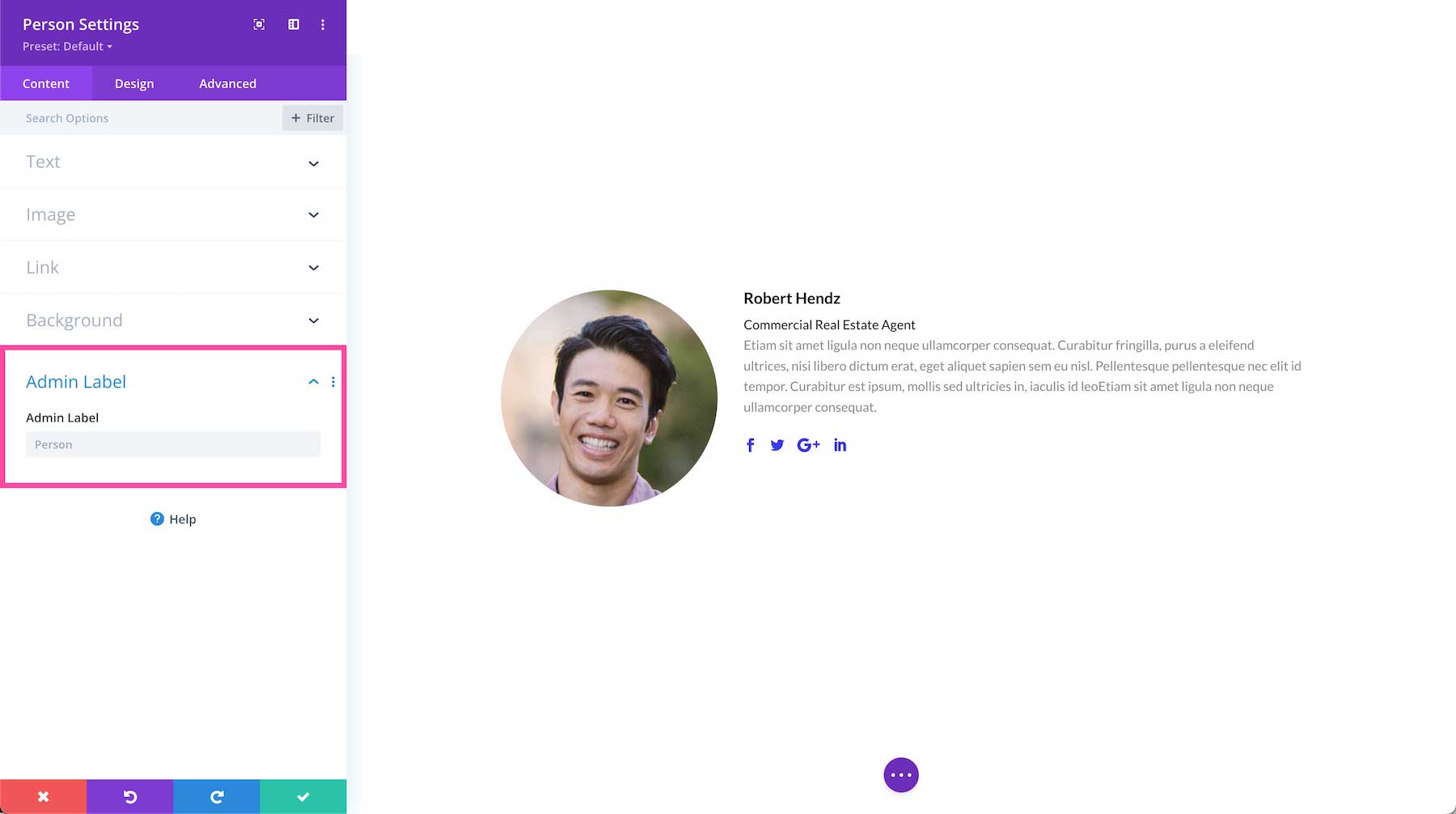The height and width of the screenshot is (814, 1456).
Task: Open the LinkedIn social icon
Action: pyautogui.click(x=840, y=444)
